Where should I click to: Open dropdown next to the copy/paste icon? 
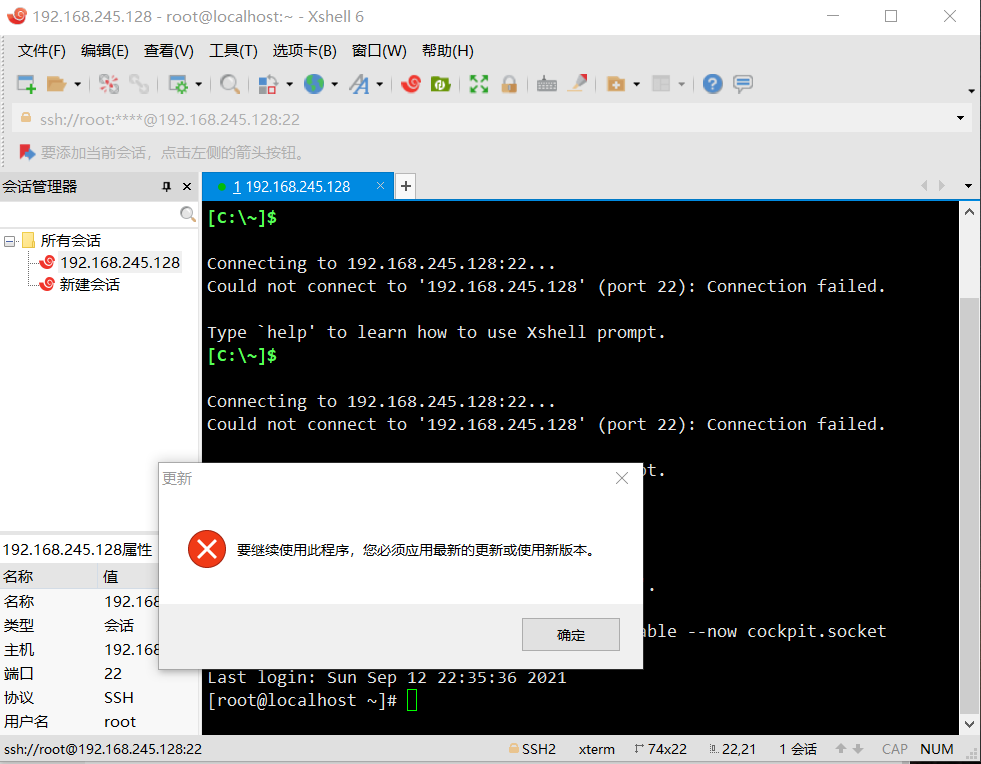click(289, 84)
